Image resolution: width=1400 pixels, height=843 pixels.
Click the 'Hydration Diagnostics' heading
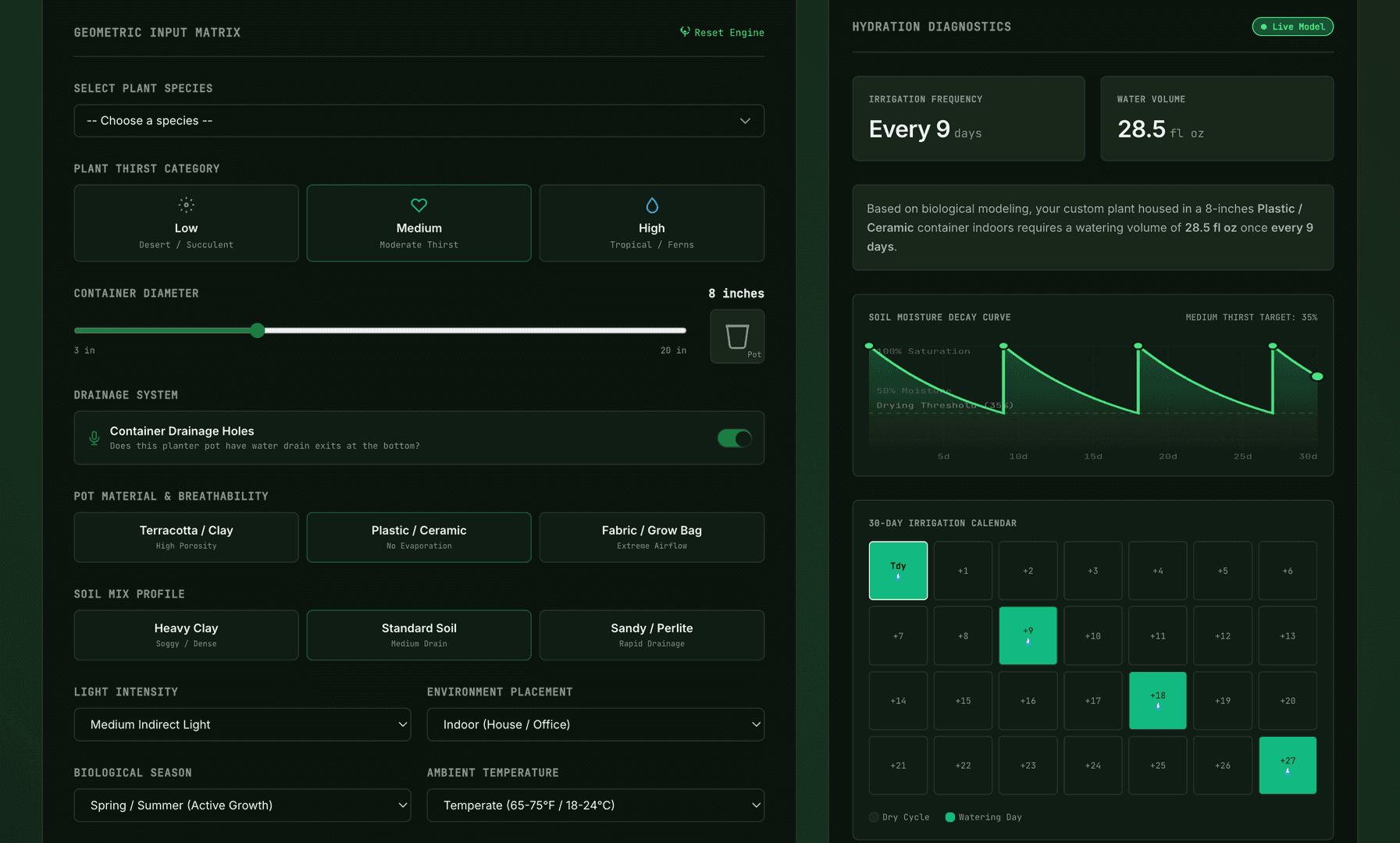[x=932, y=27]
